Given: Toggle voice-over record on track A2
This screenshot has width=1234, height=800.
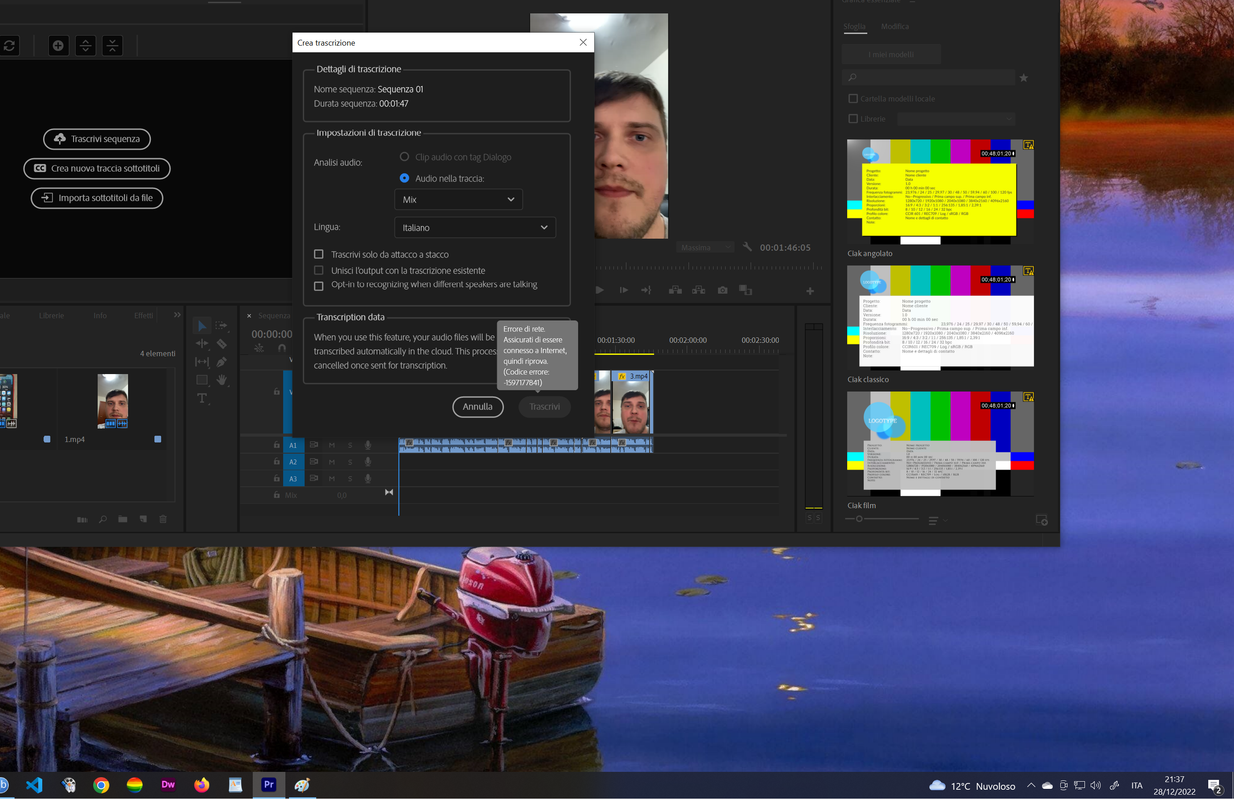Looking at the screenshot, I should (368, 462).
